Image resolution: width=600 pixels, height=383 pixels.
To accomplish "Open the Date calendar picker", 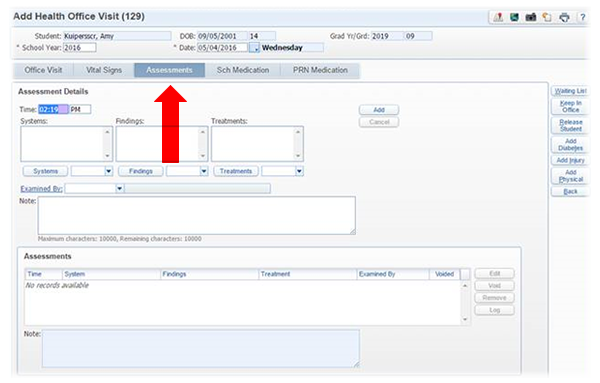I will 254,48.
